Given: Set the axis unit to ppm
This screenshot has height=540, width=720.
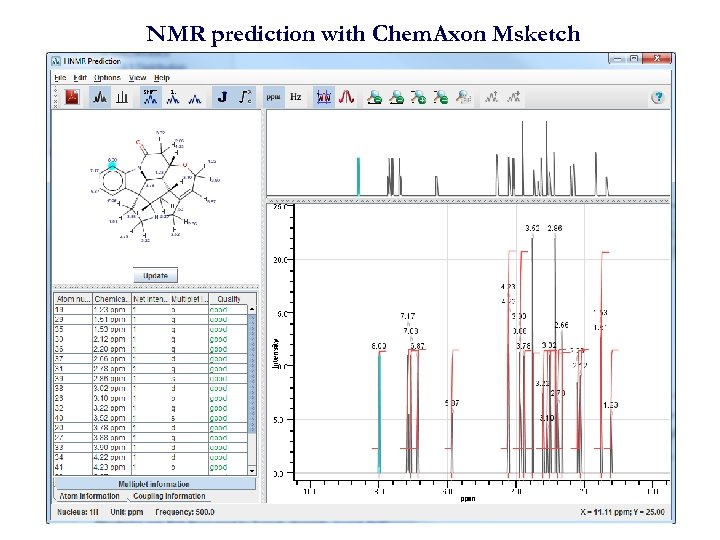Looking at the screenshot, I should point(273,97).
